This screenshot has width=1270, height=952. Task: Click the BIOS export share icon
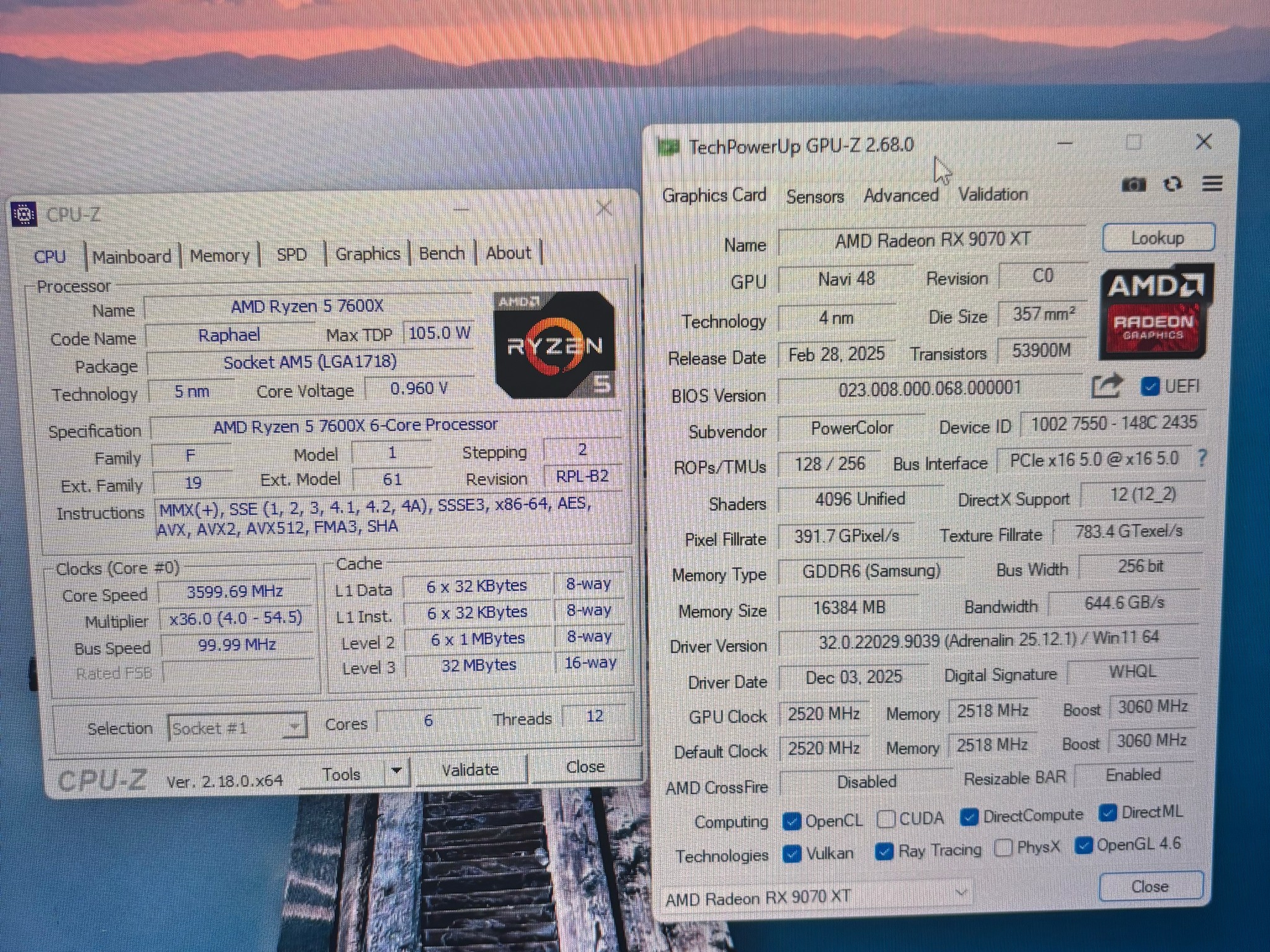click(x=1107, y=386)
